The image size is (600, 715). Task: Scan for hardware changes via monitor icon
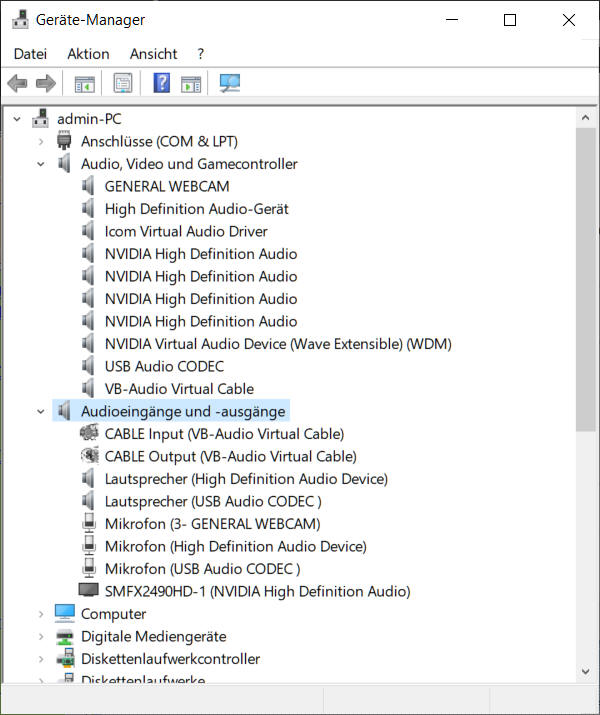(x=230, y=84)
